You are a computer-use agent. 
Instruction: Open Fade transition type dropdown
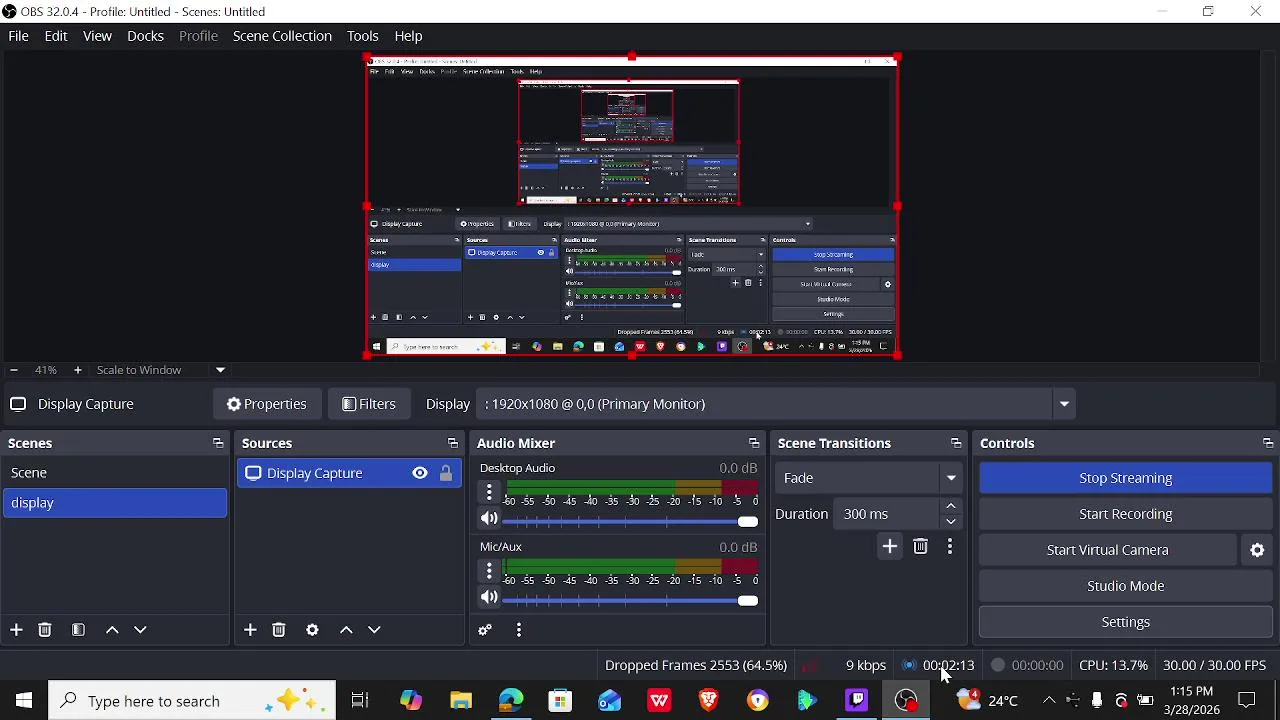click(x=869, y=478)
